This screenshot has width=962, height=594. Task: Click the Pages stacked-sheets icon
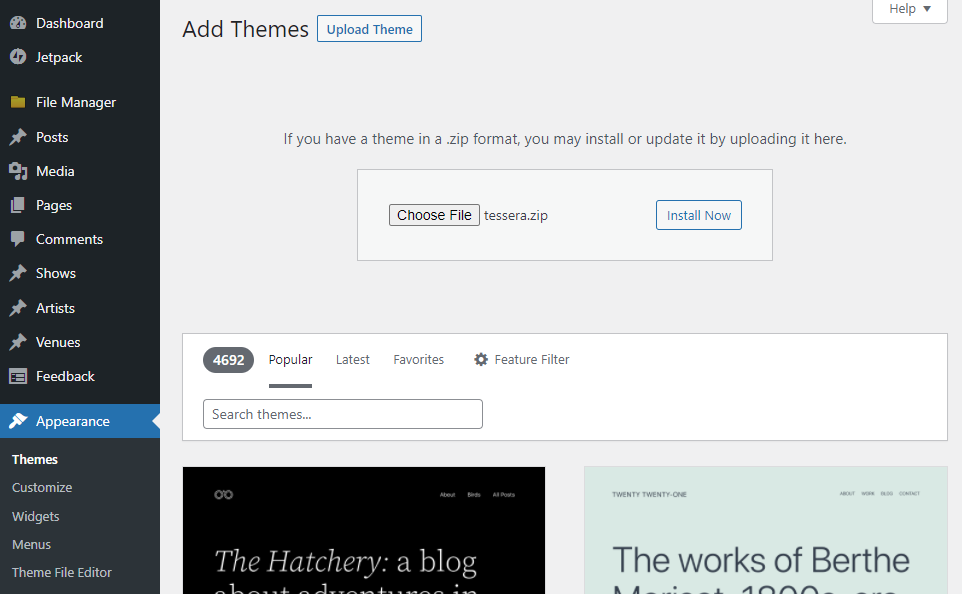[18, 205]
